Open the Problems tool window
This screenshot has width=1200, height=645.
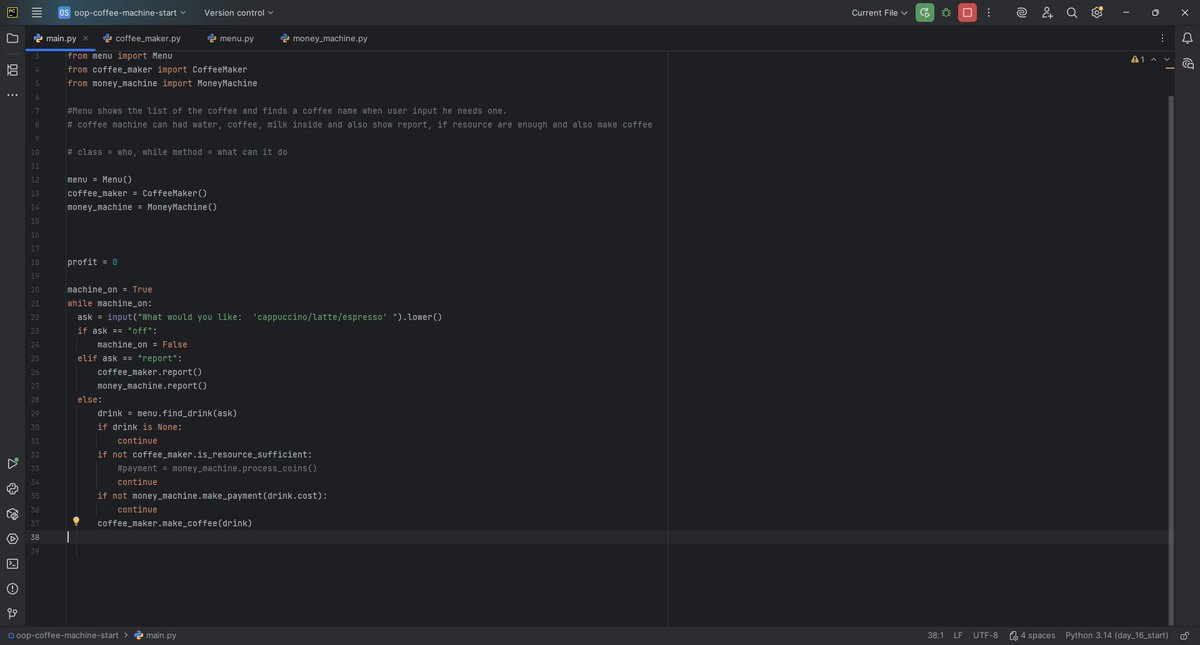click(x=12, y=589)
